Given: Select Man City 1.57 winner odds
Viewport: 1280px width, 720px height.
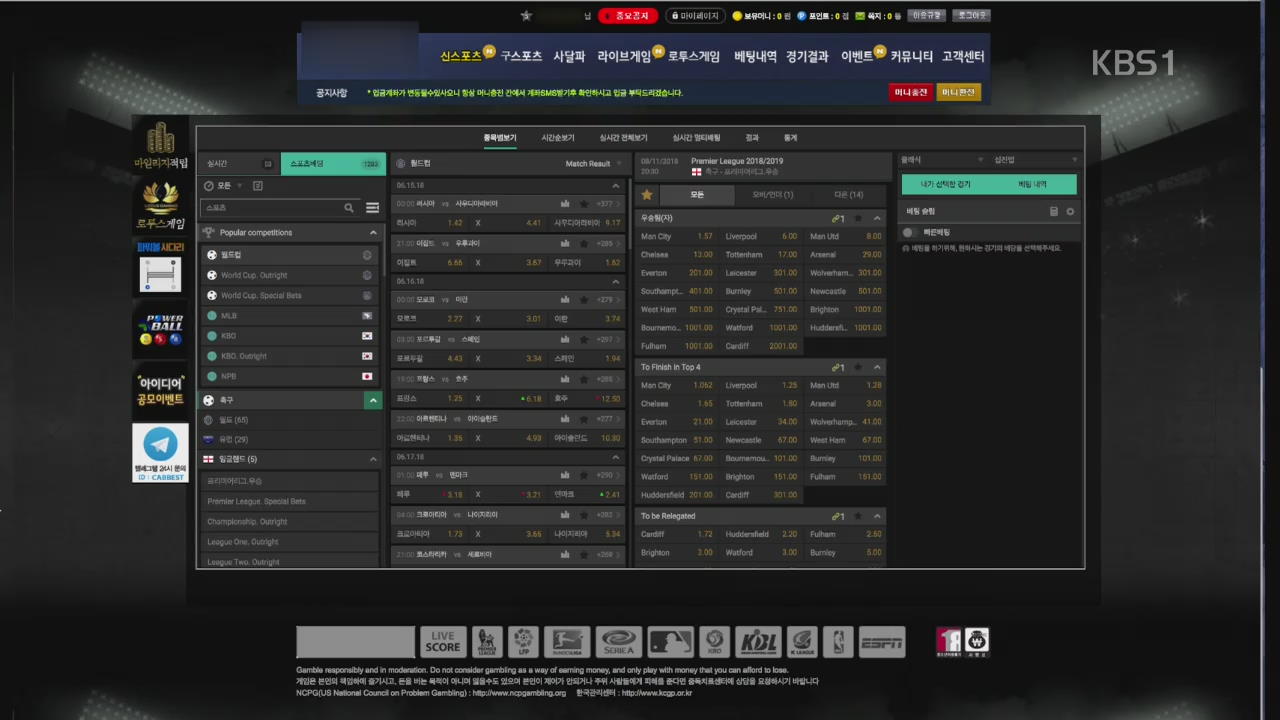Looking at the screenshot, I should click(705, 236).
